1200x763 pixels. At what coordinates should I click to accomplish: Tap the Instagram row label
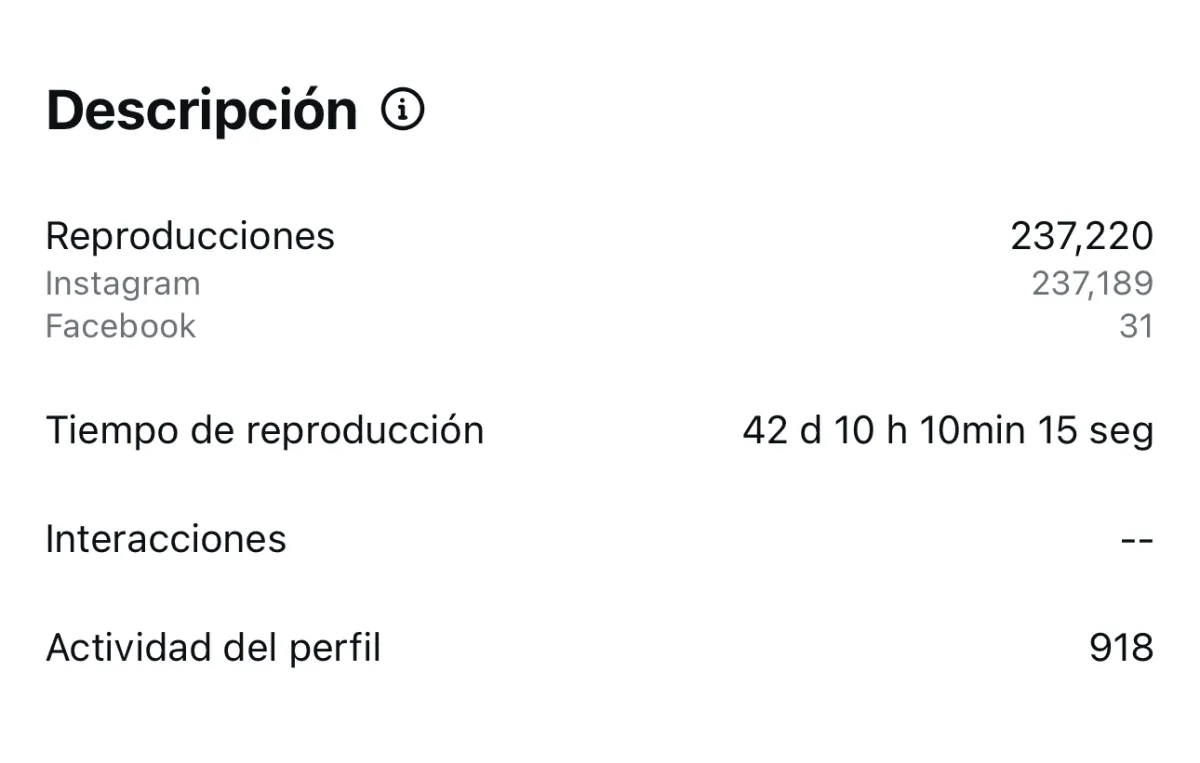[x=123, y=284]
